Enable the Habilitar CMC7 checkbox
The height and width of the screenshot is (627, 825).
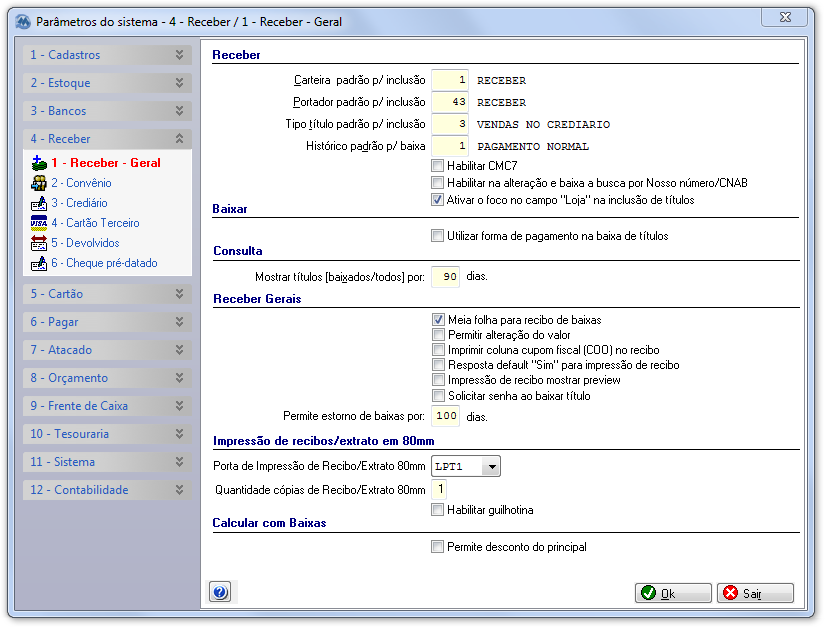pyautogui.click(x=437, y=166)
